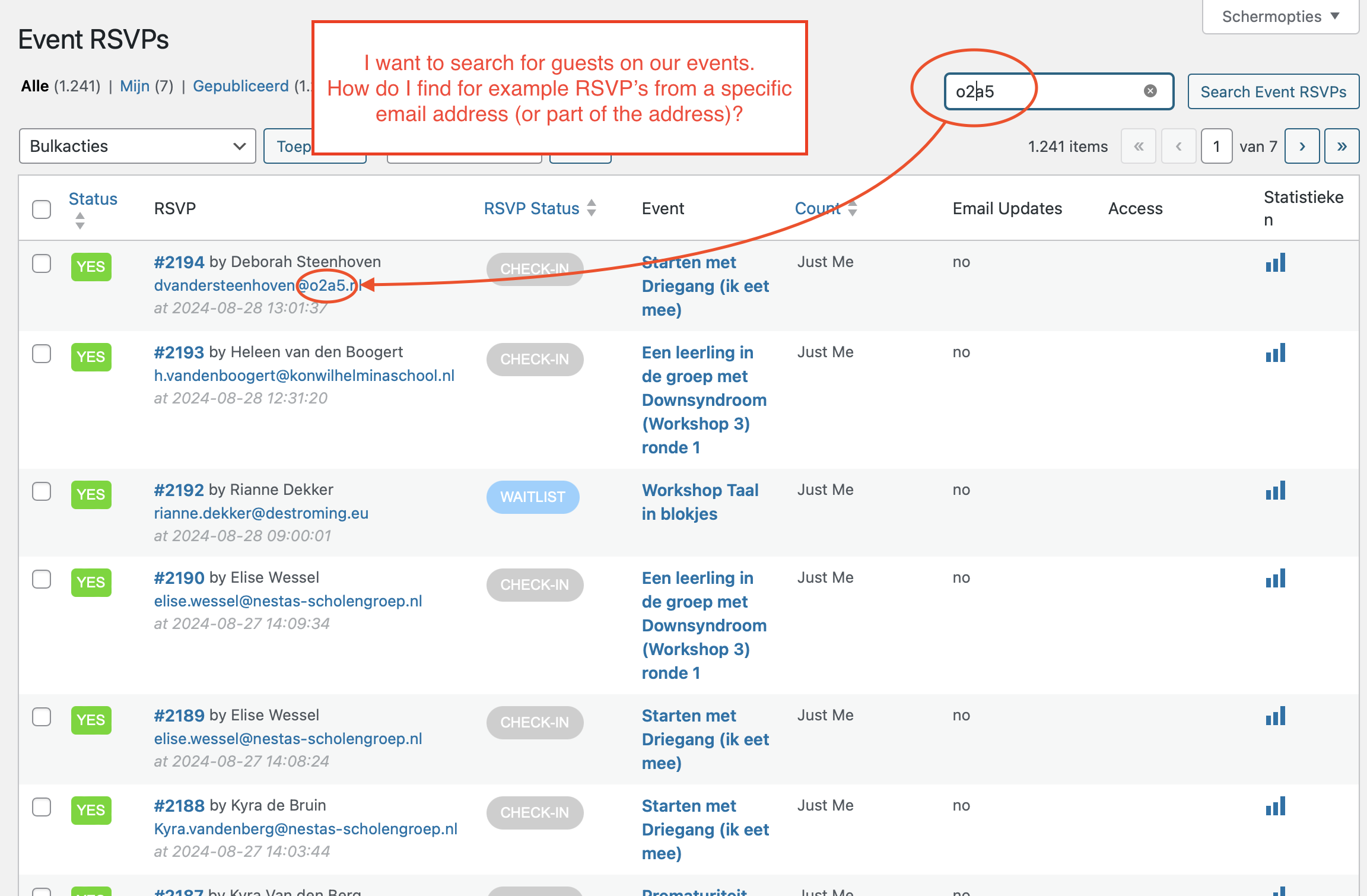The image size is (1367, 896).
Task: Click the CHECK-IN button for #2194
Action: click(x=535, y=269)
